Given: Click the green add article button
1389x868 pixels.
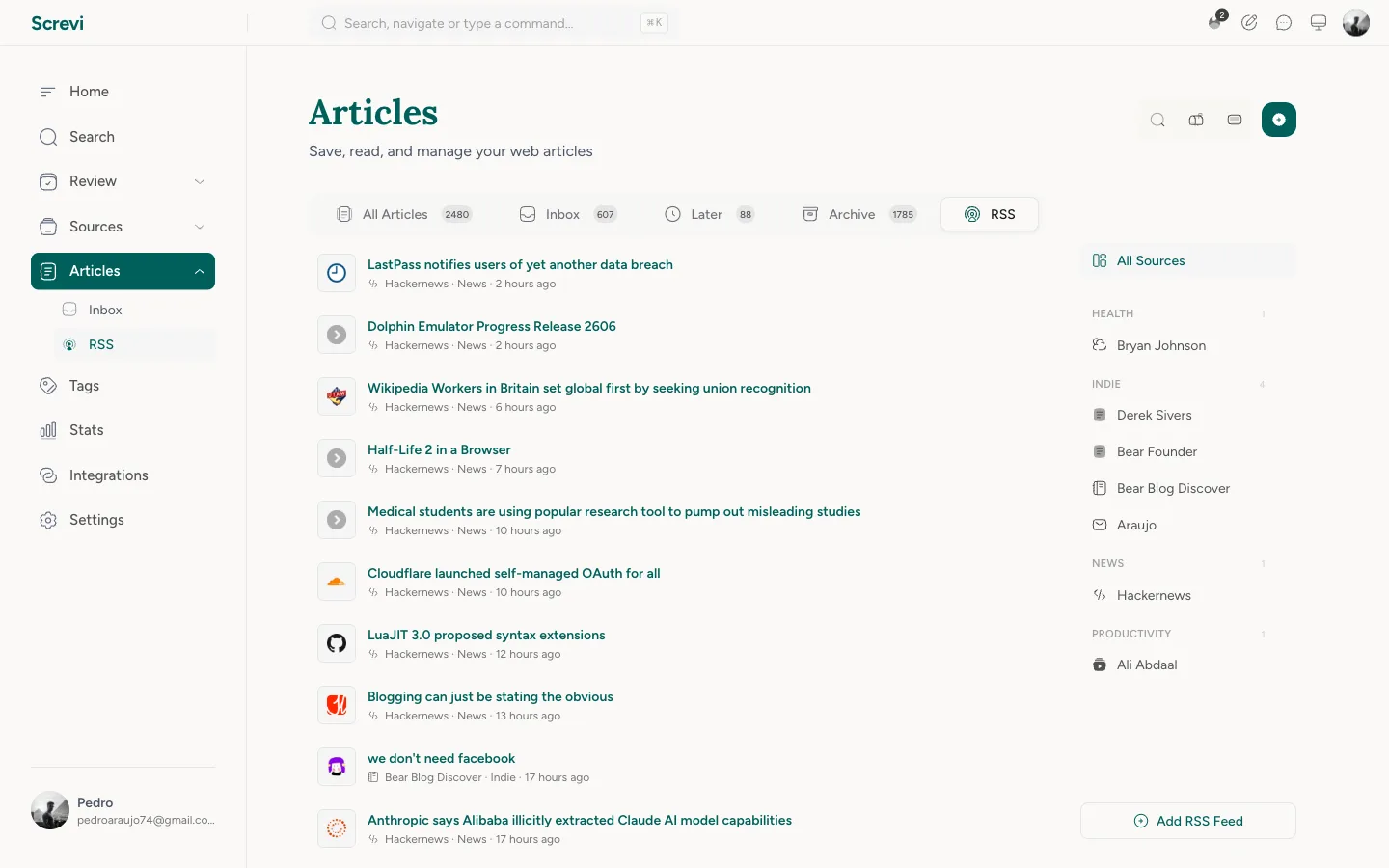Looking at the screenshot, I should click(x=1279, y=120).
